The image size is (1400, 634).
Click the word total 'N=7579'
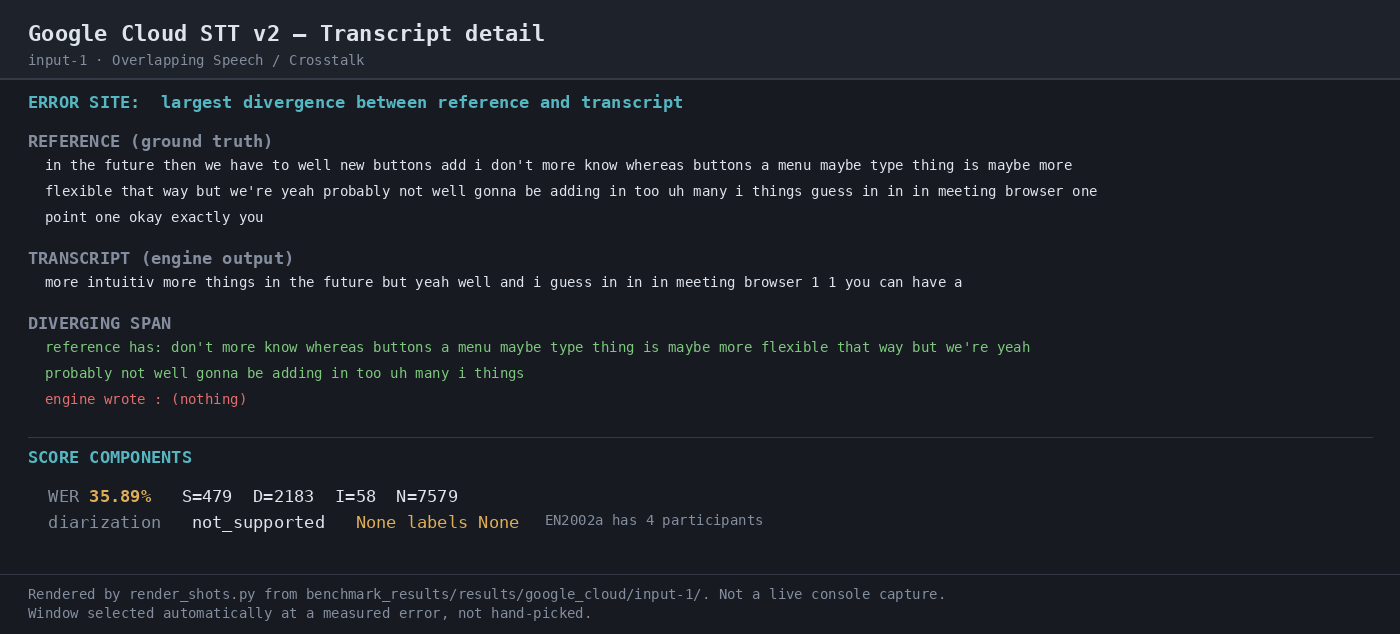[427, 497]
